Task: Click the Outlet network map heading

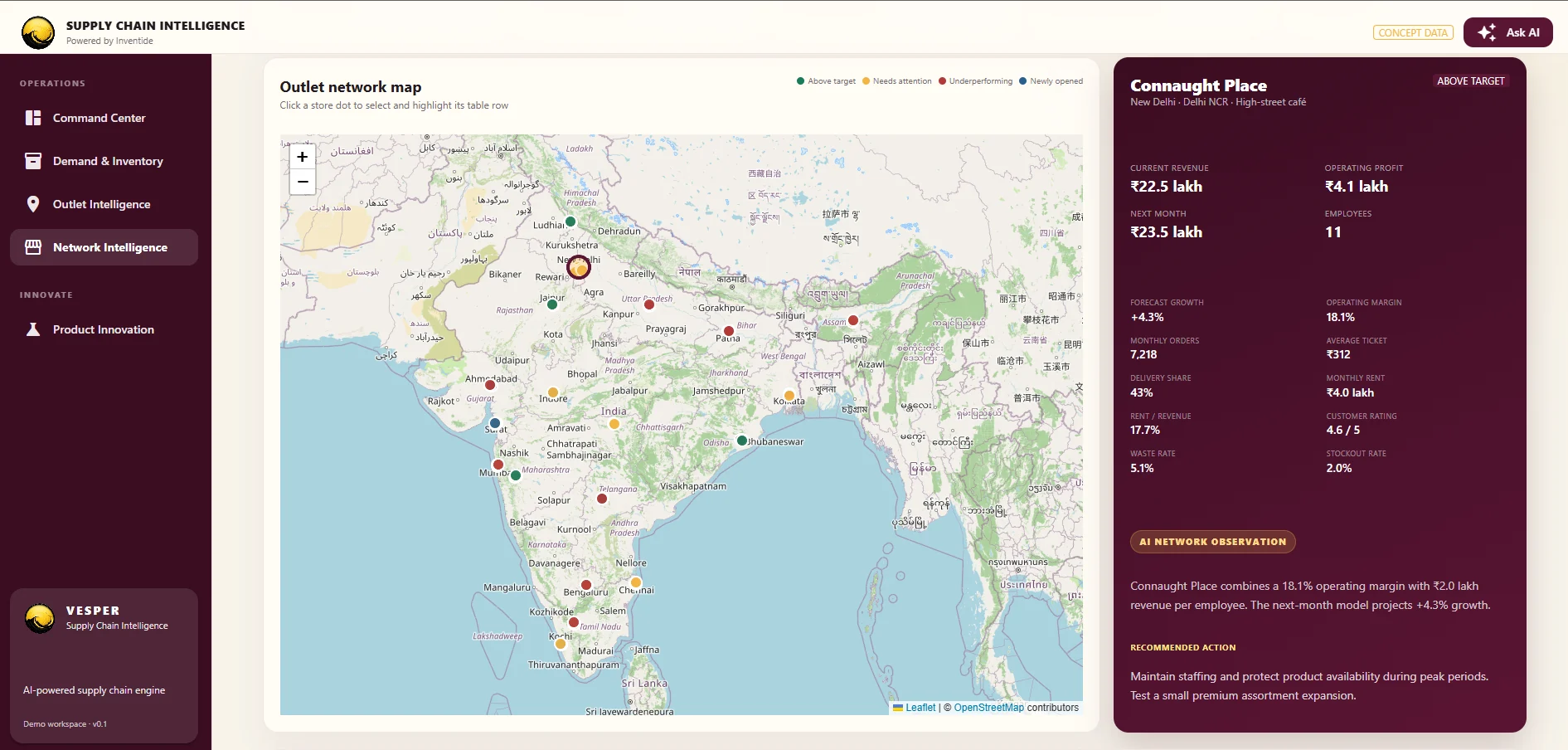Action: point(350,87)
